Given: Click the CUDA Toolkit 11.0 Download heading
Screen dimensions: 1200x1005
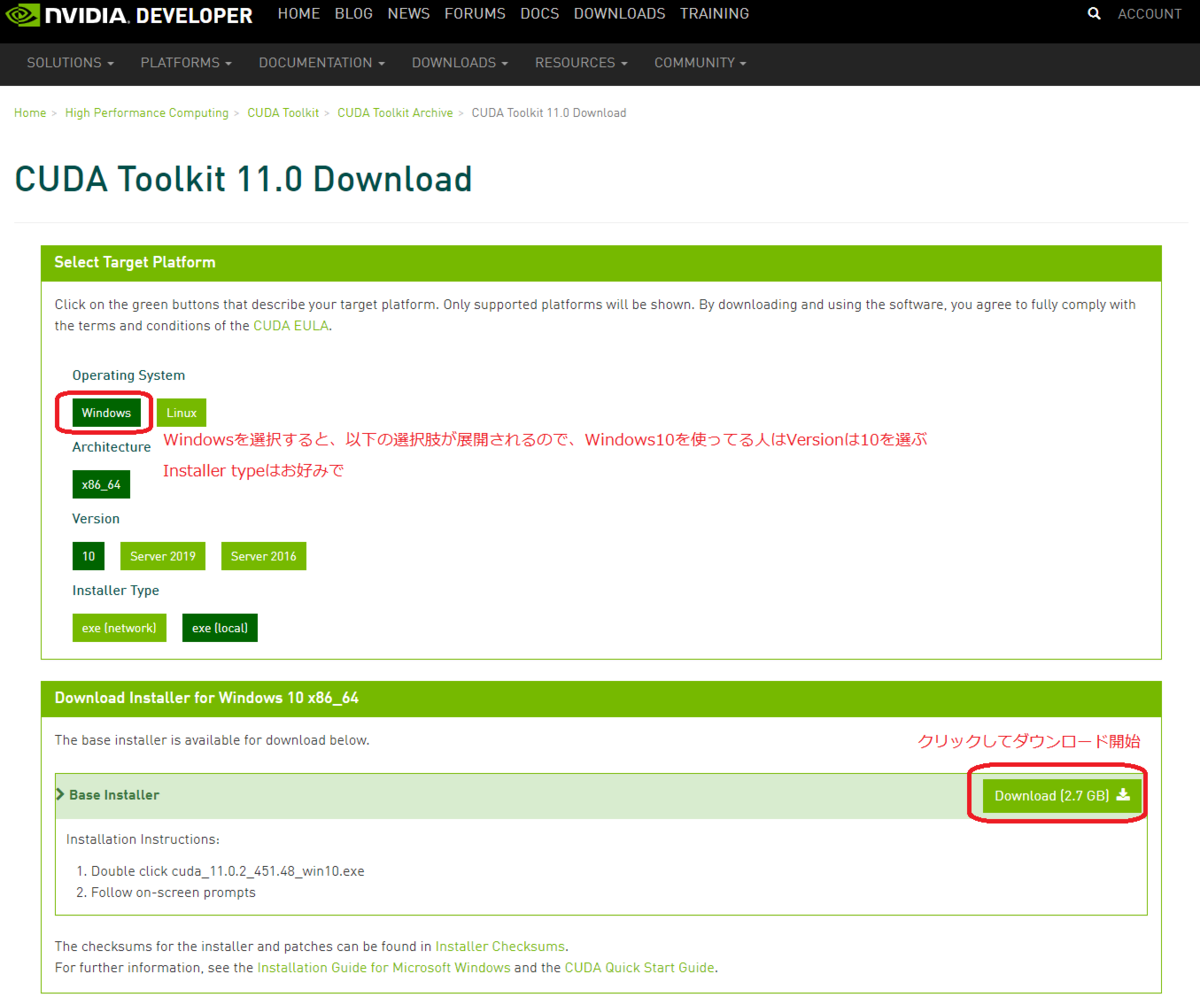Looking at the screenshot, I should 243,180.
